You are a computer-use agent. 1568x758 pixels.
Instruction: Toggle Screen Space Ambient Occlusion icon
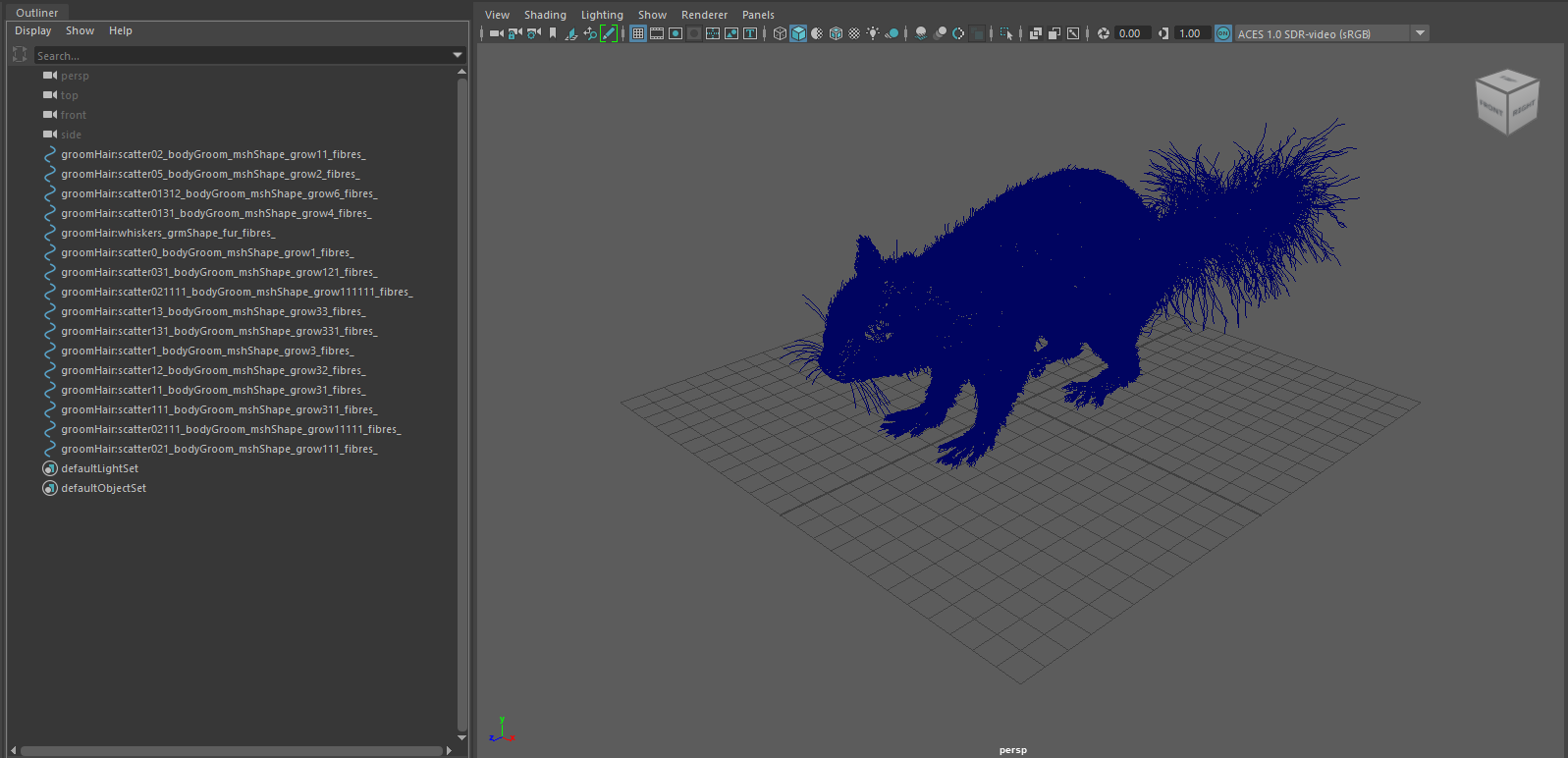921,33
